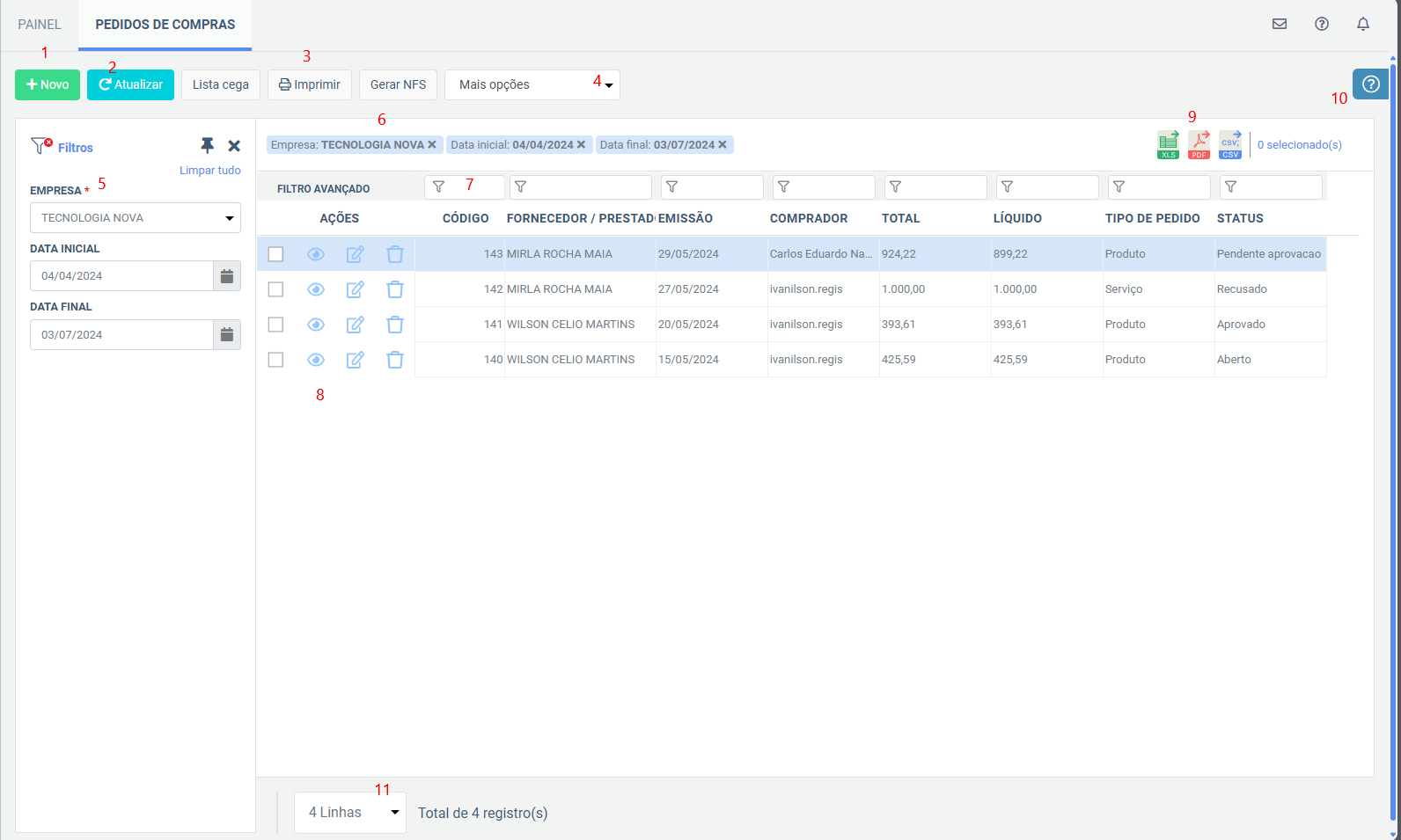View order 141 with the eye icon
Viewport: 1401px width, 840px height.
(316, 325)
